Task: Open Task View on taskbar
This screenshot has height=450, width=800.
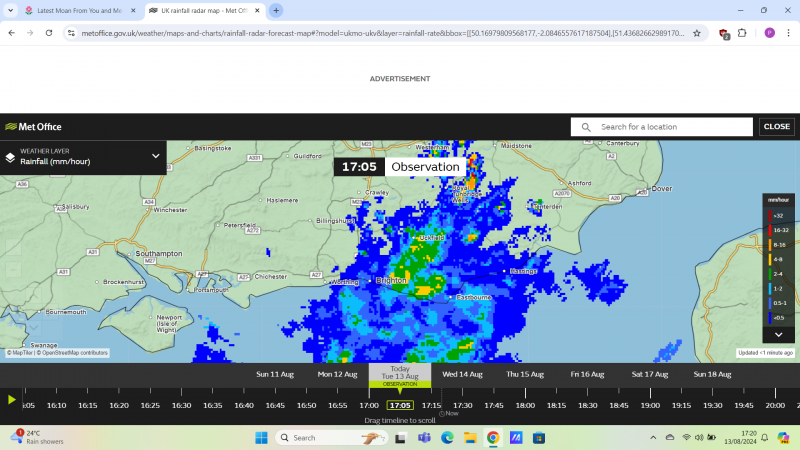Action: 401,438
